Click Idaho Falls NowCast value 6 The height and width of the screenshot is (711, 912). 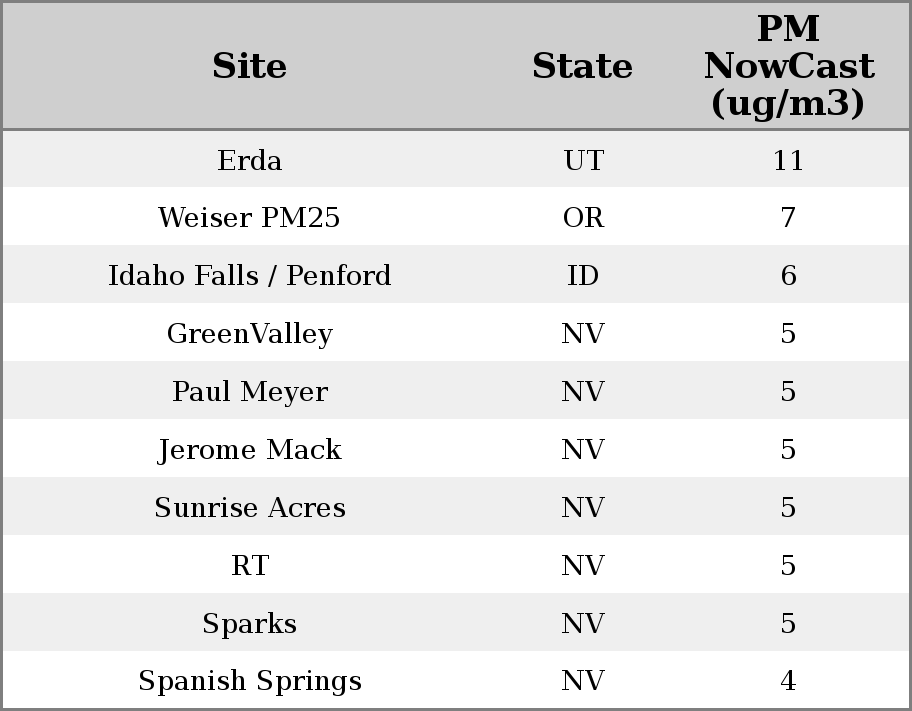[788, 276]
